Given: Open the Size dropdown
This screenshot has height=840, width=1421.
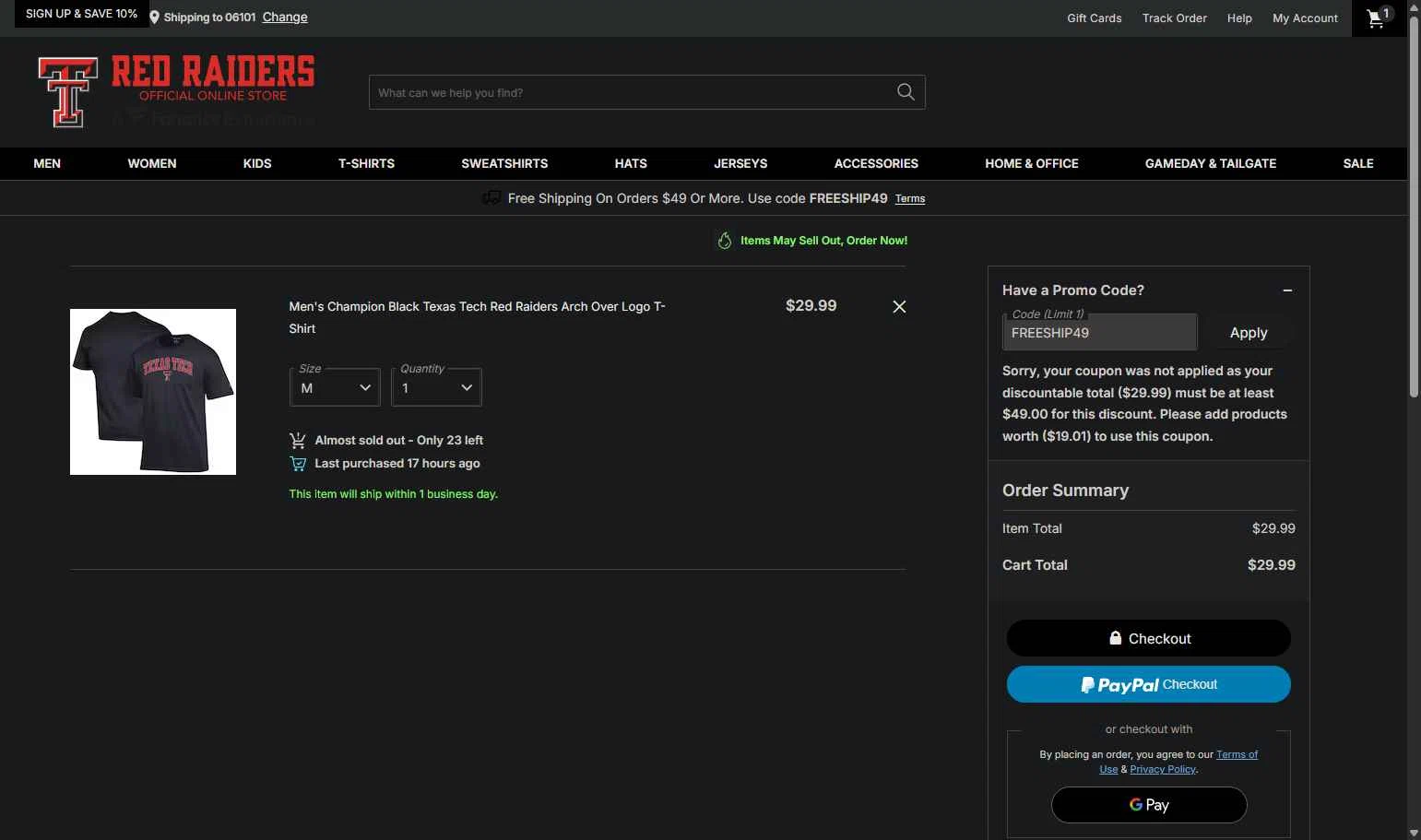Looking at the screenshot, I should point(335,387).
